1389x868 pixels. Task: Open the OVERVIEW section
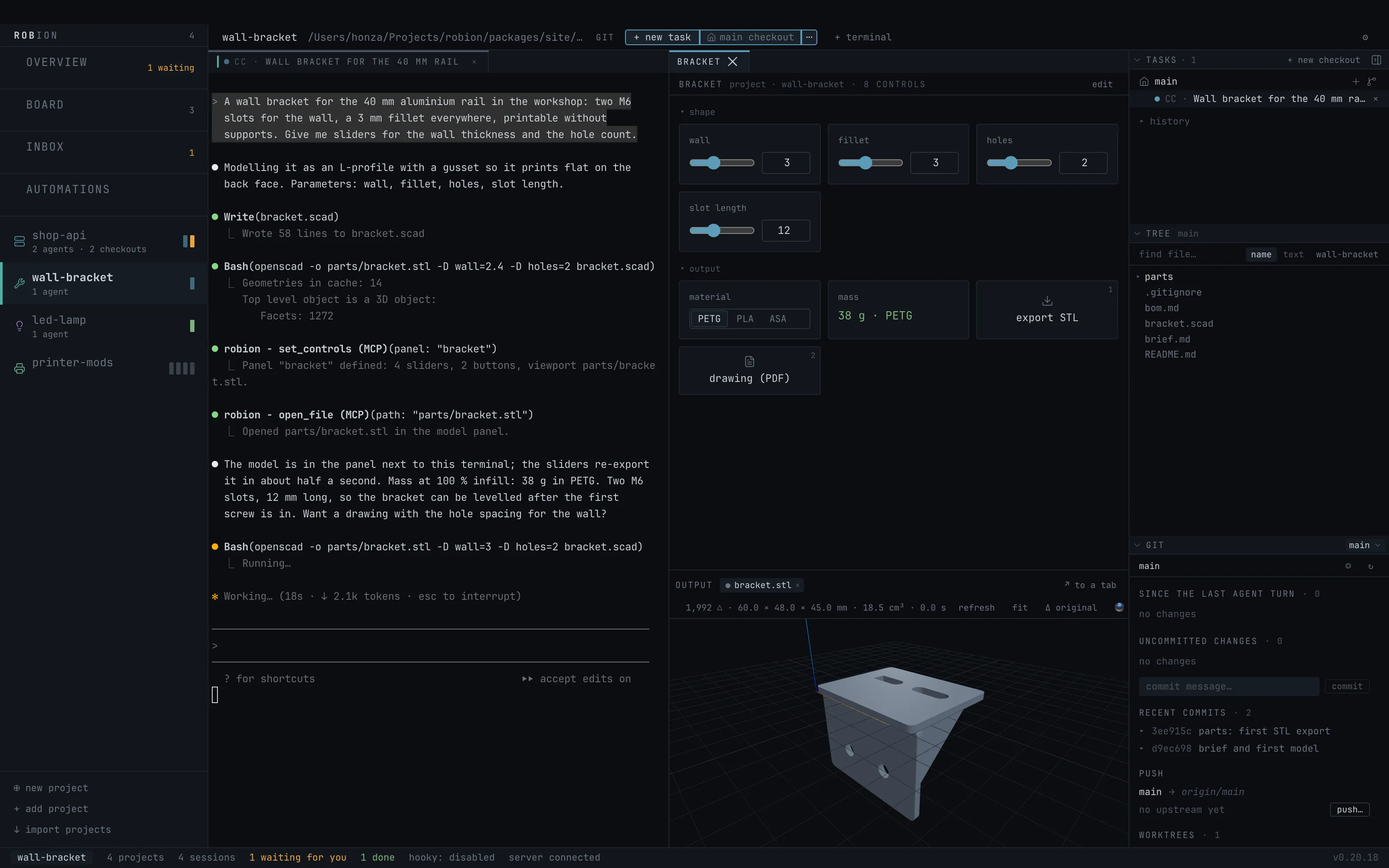104,68
